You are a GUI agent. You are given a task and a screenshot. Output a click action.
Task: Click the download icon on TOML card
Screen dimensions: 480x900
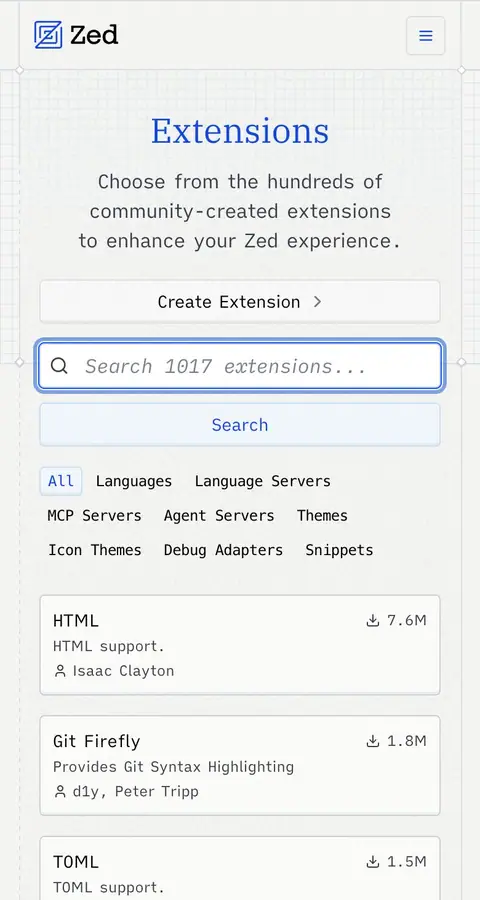pos(373,862)
